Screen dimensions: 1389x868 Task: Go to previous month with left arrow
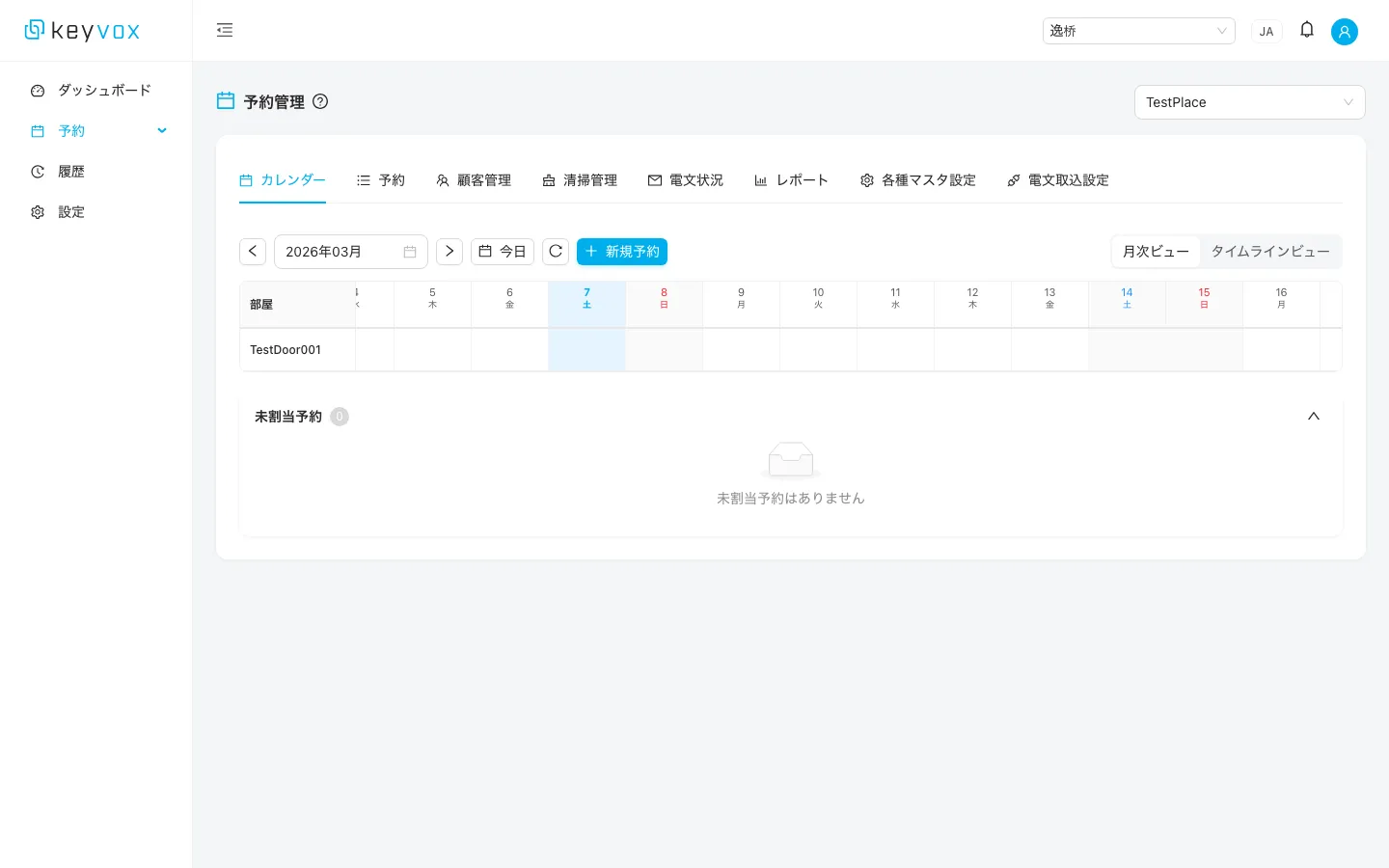253,252
